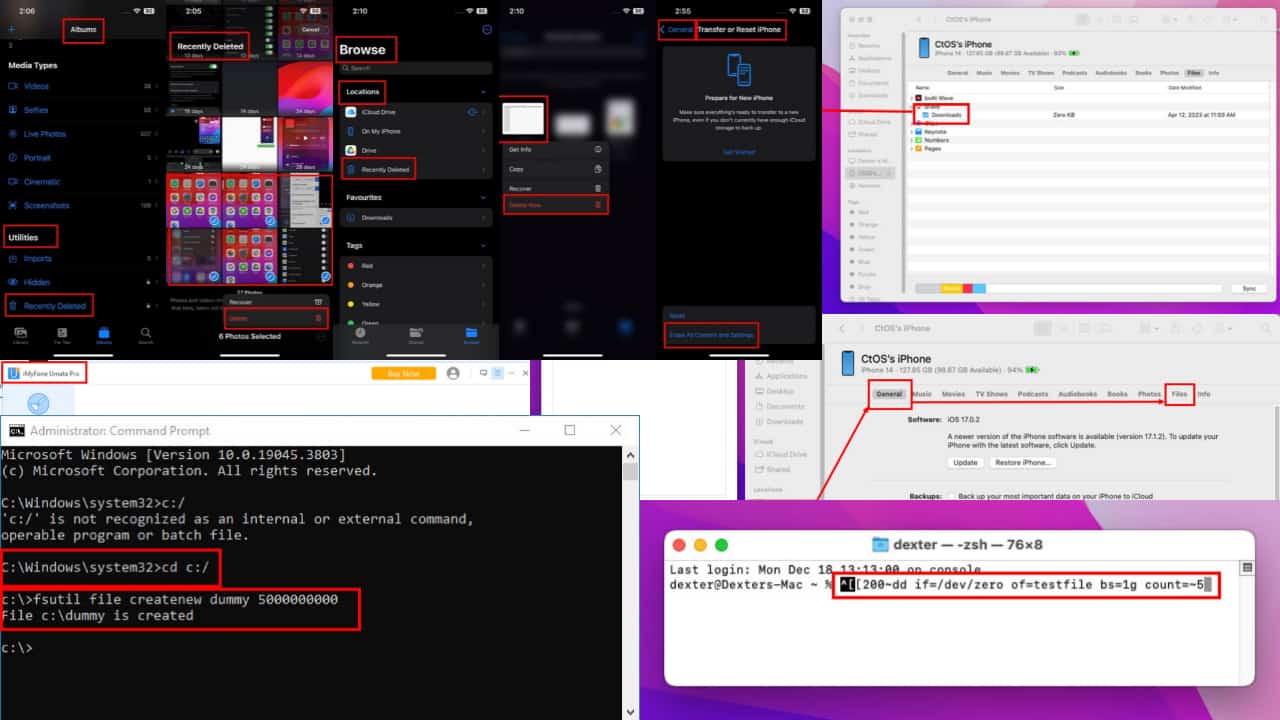The image size is (1280, 720).
Task: Click the Terminal sidebar toggle icon
Action: point(1247,567)
